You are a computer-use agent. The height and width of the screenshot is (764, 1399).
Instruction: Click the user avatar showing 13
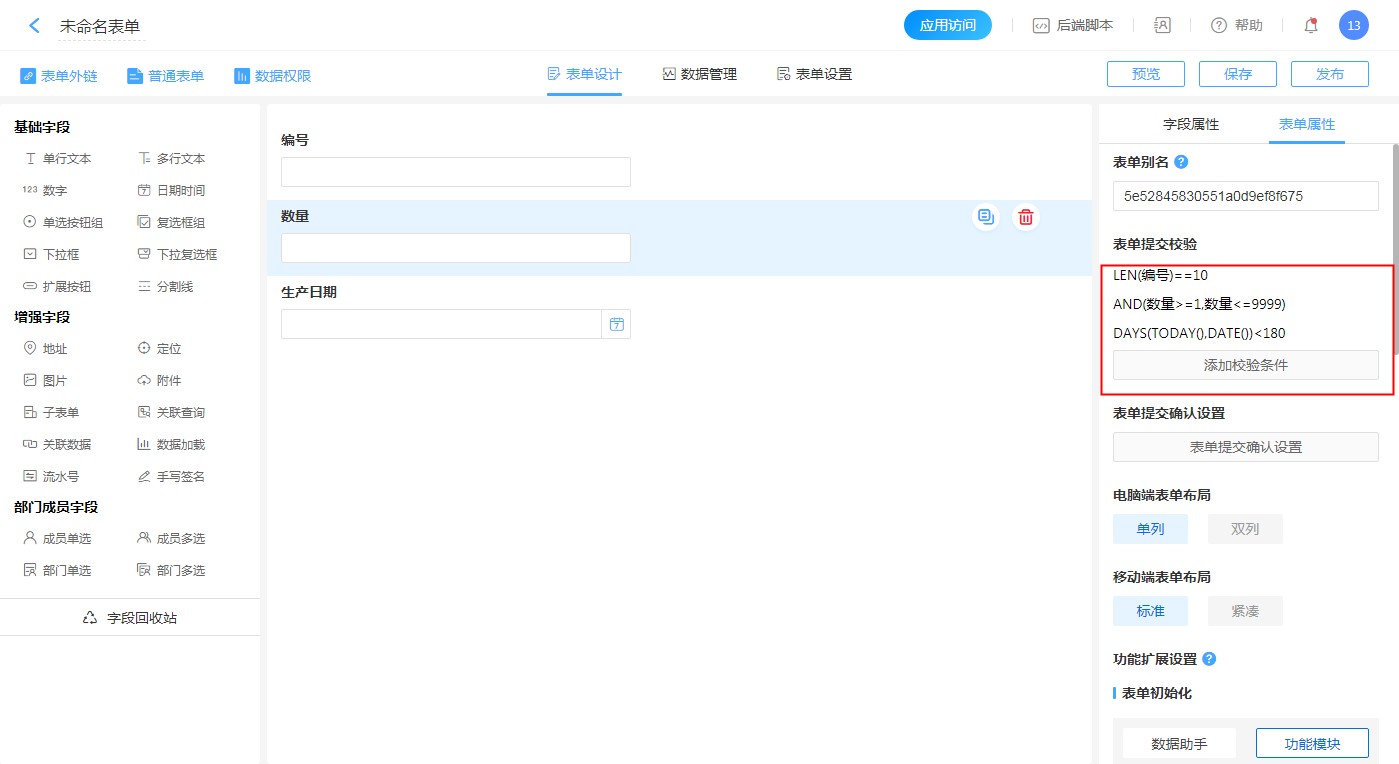1353,26
